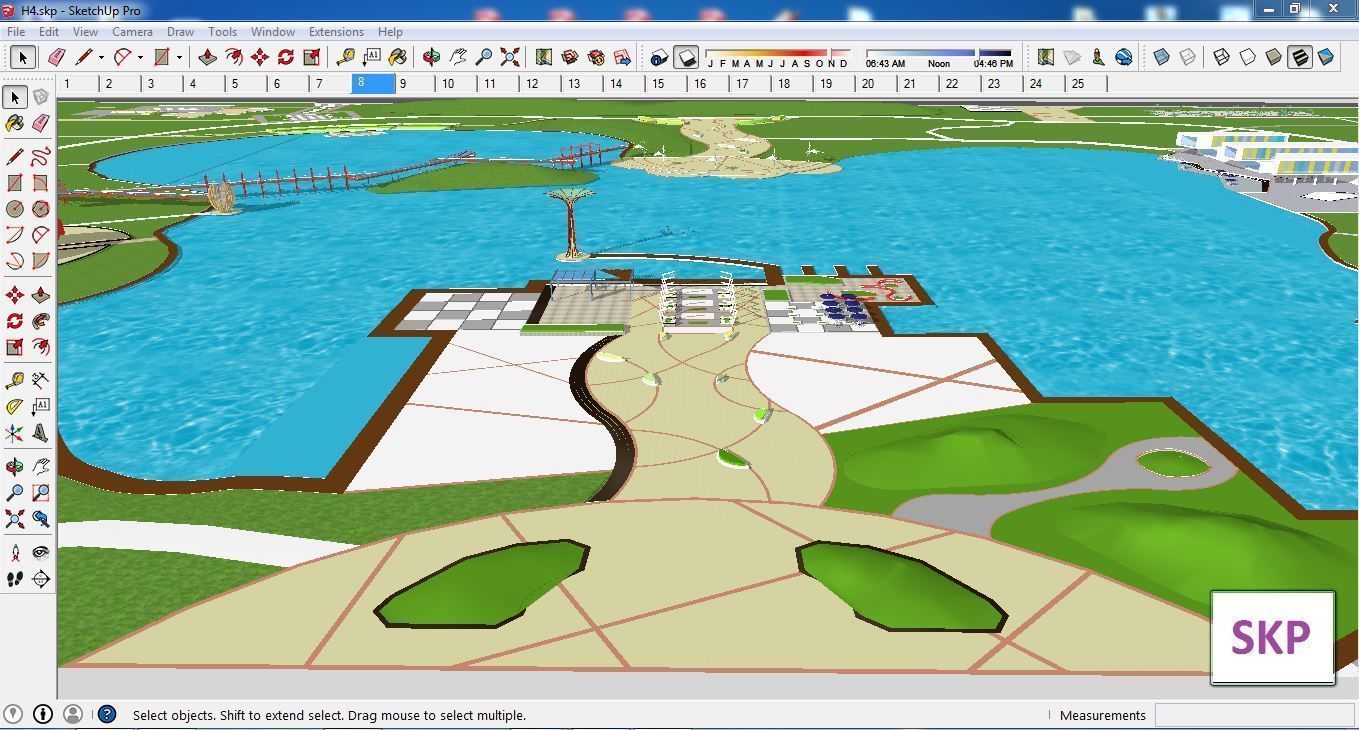Open the Arc tool dropdown arrow
1359x730 pixels.
tap(140, 57)
